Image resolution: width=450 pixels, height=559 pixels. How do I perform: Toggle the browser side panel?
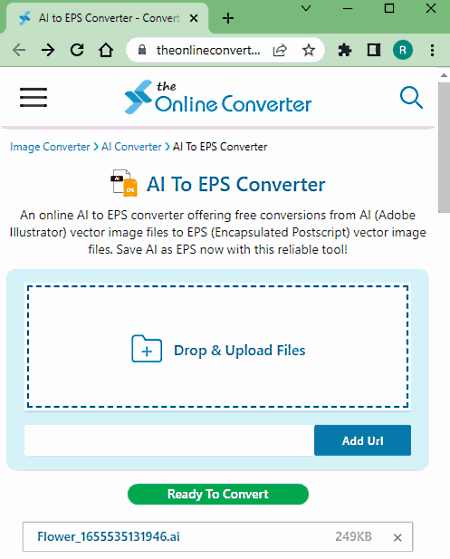[374, 50]
